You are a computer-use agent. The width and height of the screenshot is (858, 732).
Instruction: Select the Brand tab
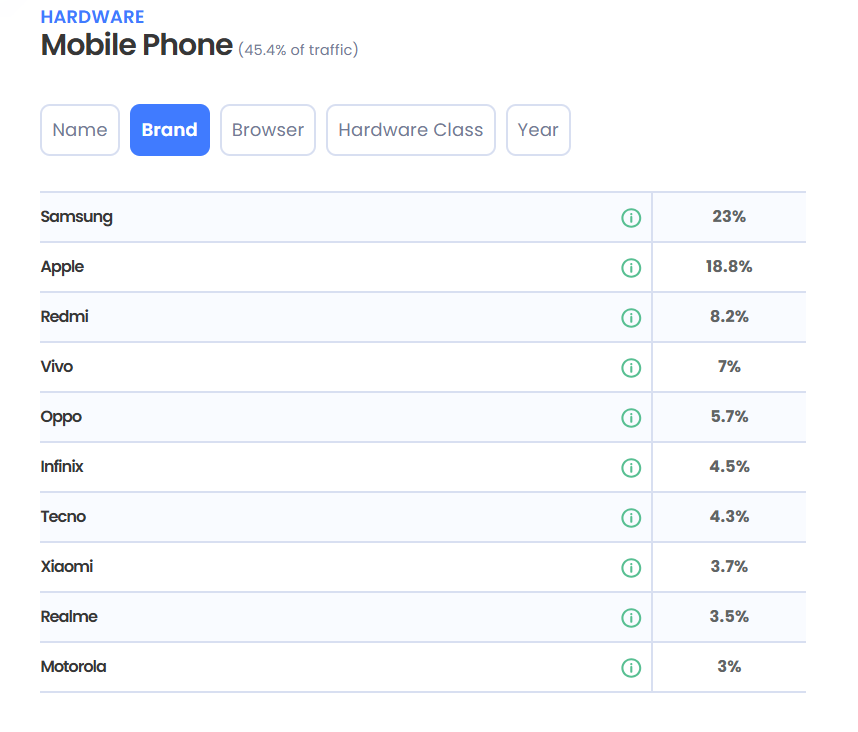[170, 130]
